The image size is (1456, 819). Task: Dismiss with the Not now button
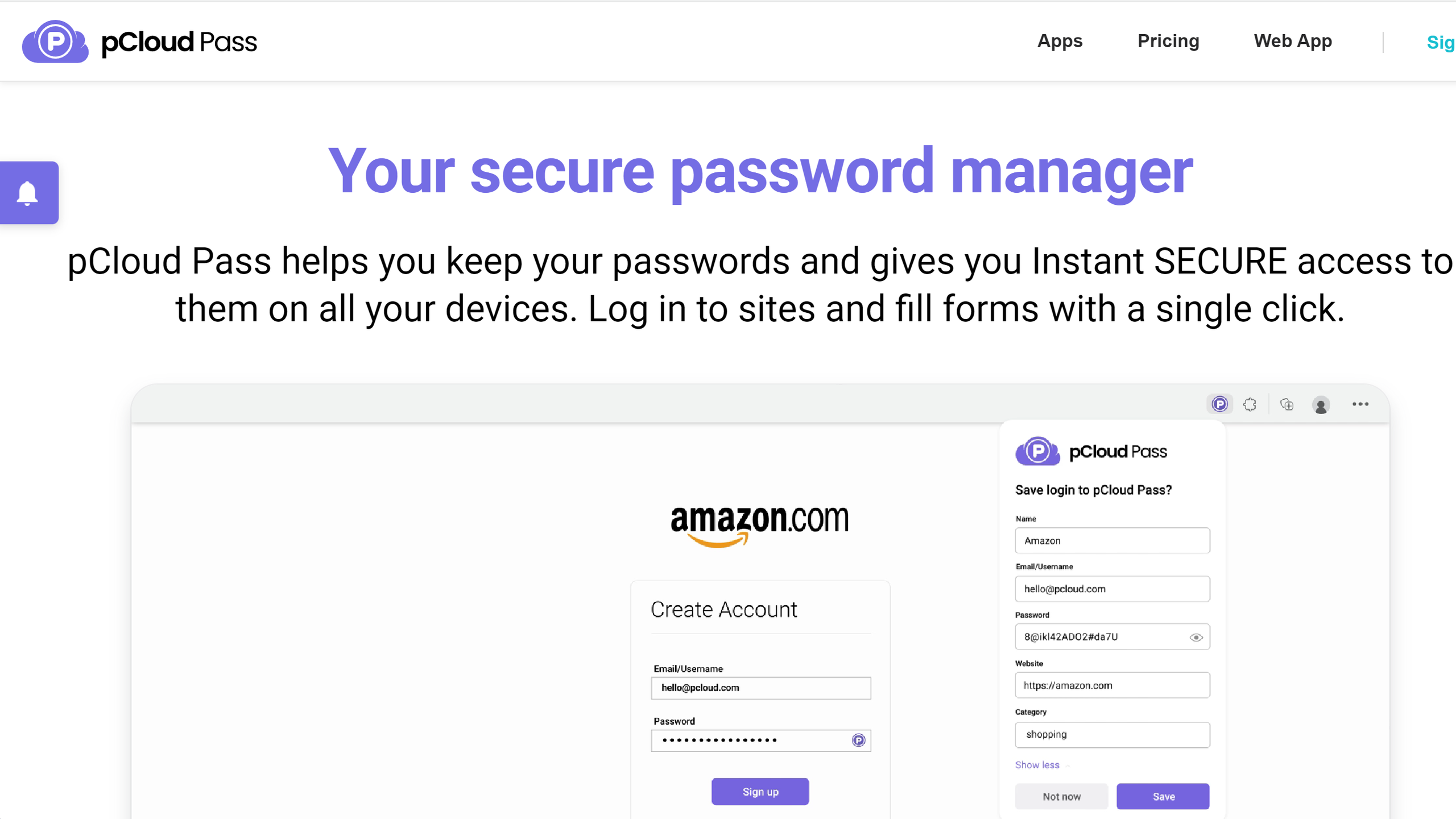coord(1061,796)
